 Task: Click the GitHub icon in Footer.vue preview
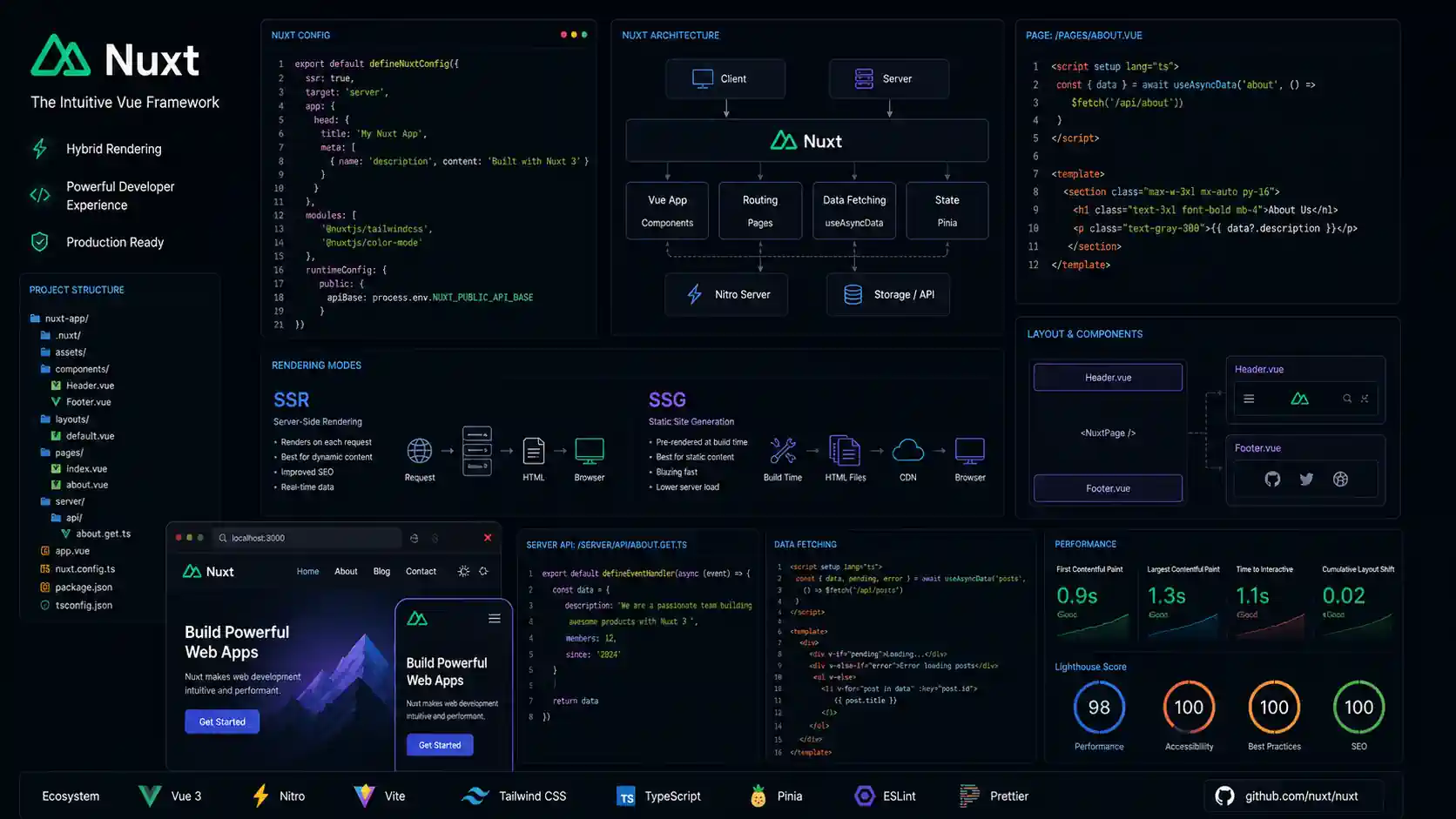click(1272, 479)
